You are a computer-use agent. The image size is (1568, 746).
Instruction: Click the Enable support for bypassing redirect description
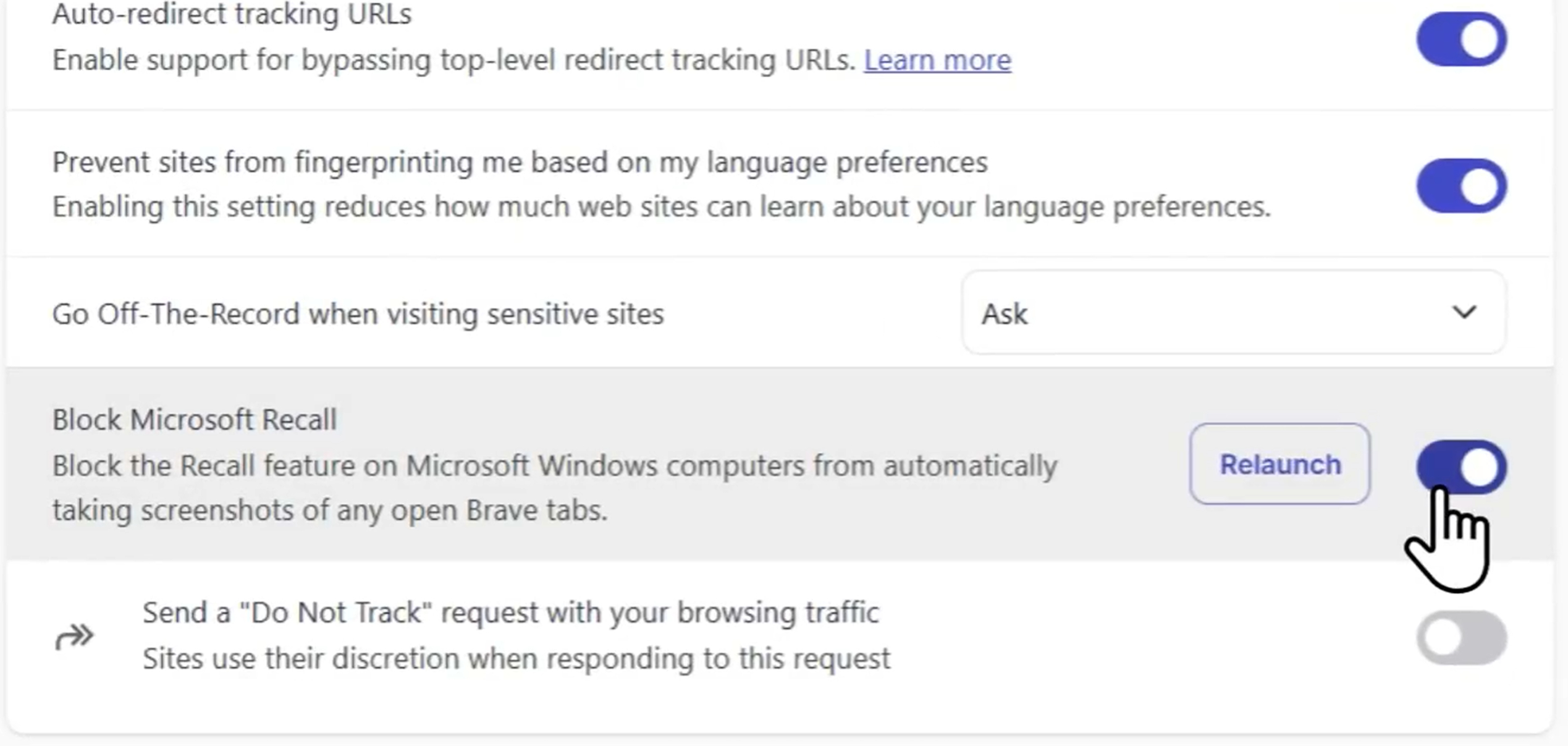454,61
